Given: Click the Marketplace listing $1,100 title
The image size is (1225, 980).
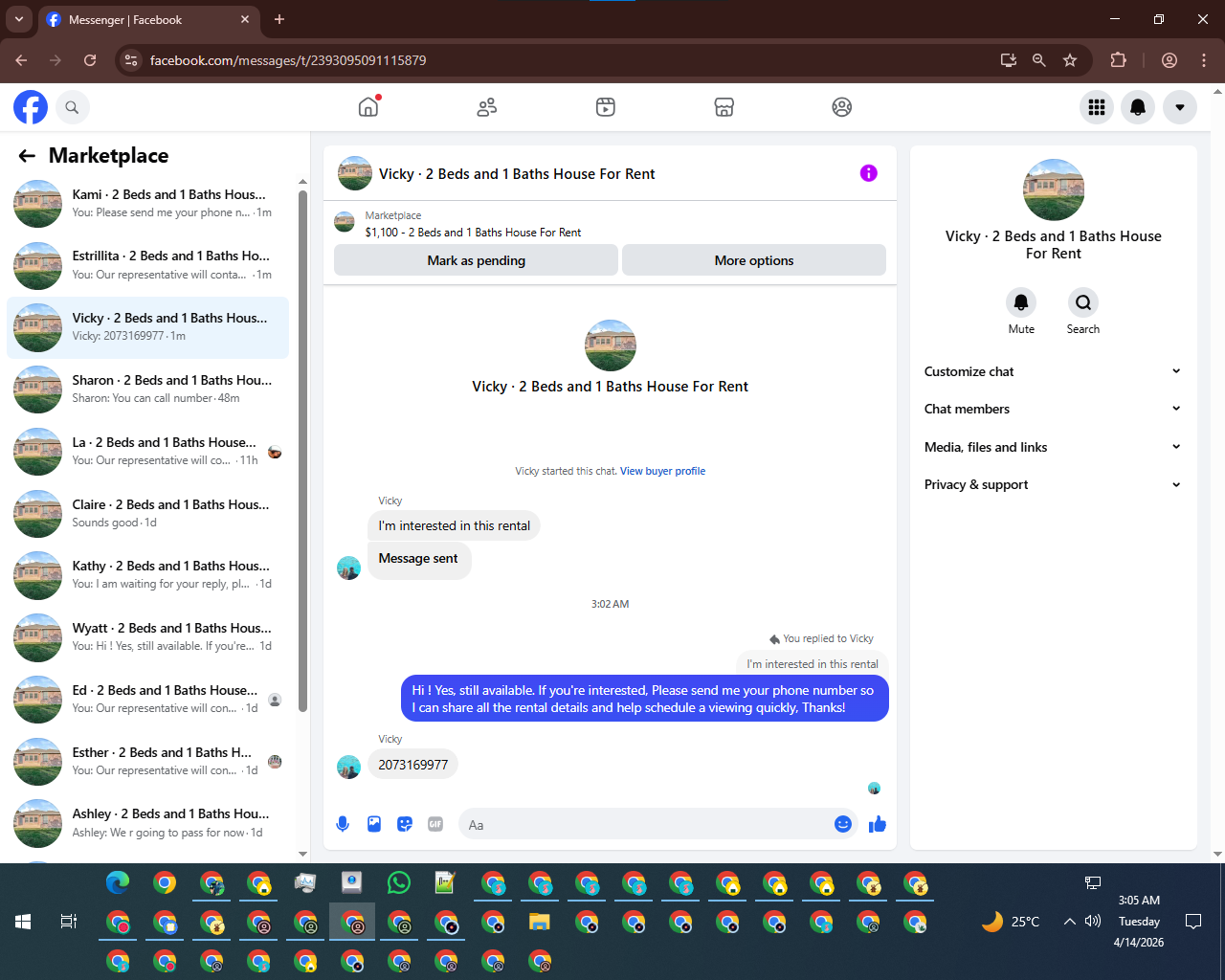Looking at the screenshot, I should [x=473, y=233].
